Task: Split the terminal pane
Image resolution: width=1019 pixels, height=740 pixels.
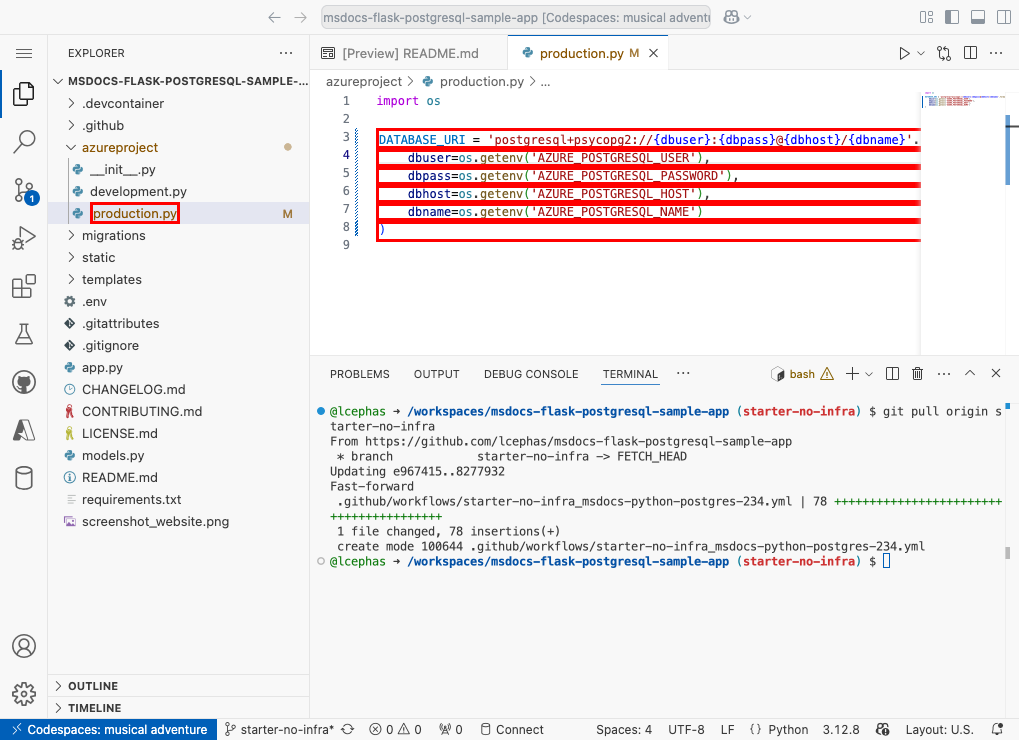Action: tap(892, 373)
